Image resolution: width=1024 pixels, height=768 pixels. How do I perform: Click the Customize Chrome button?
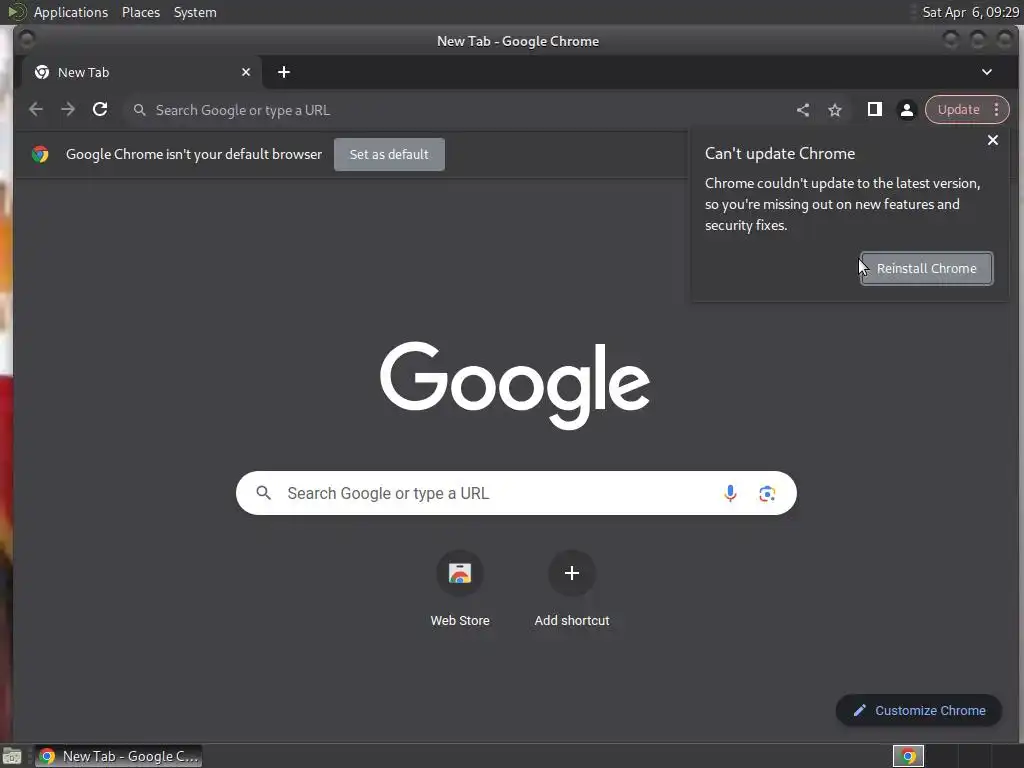919,711
